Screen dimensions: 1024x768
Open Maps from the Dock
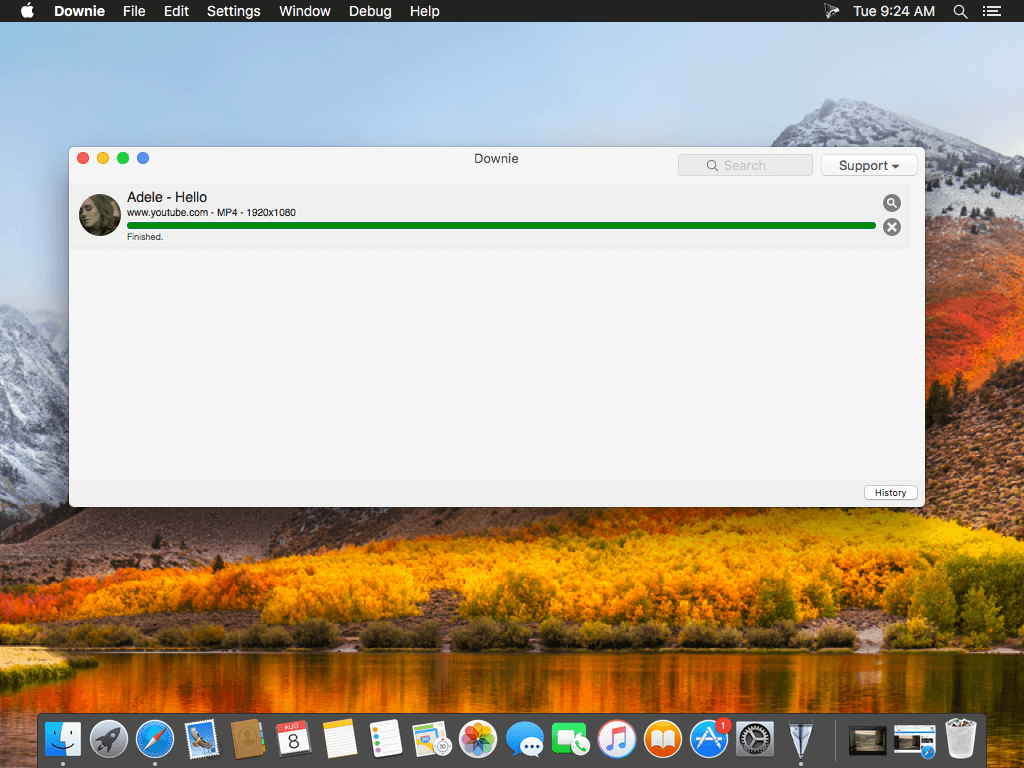[432, 739]
